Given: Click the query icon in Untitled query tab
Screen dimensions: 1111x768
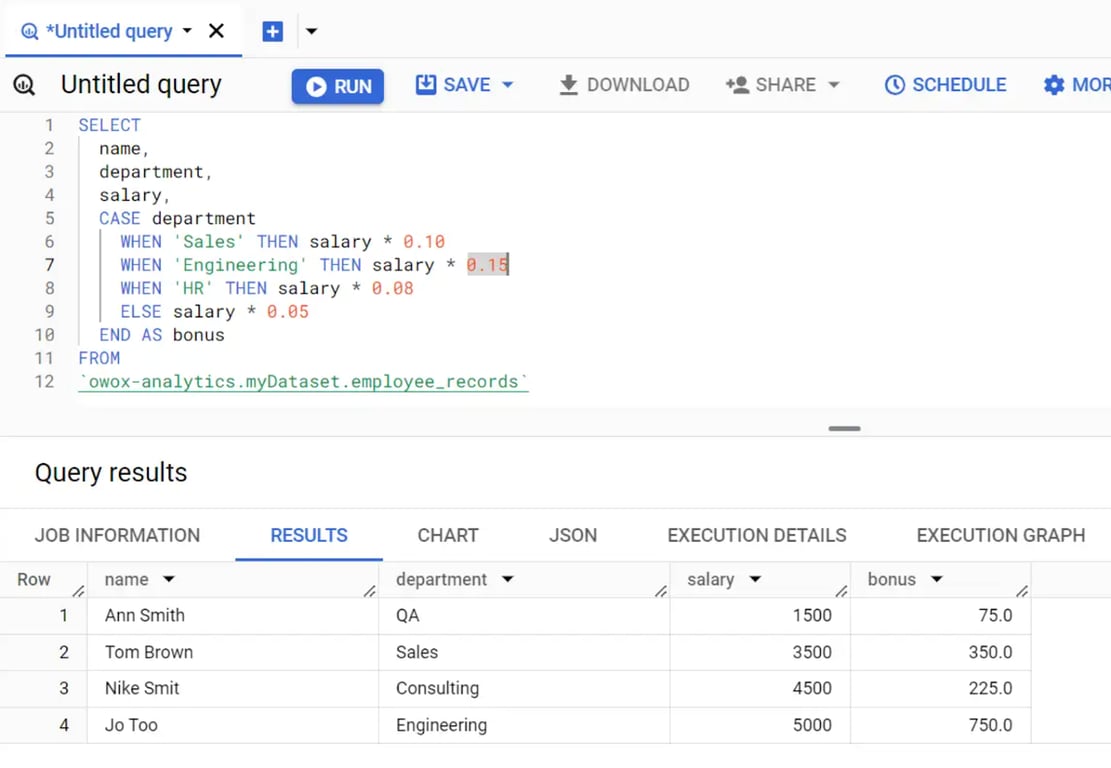Looking at the screenshot, I should tap(29, 31).
